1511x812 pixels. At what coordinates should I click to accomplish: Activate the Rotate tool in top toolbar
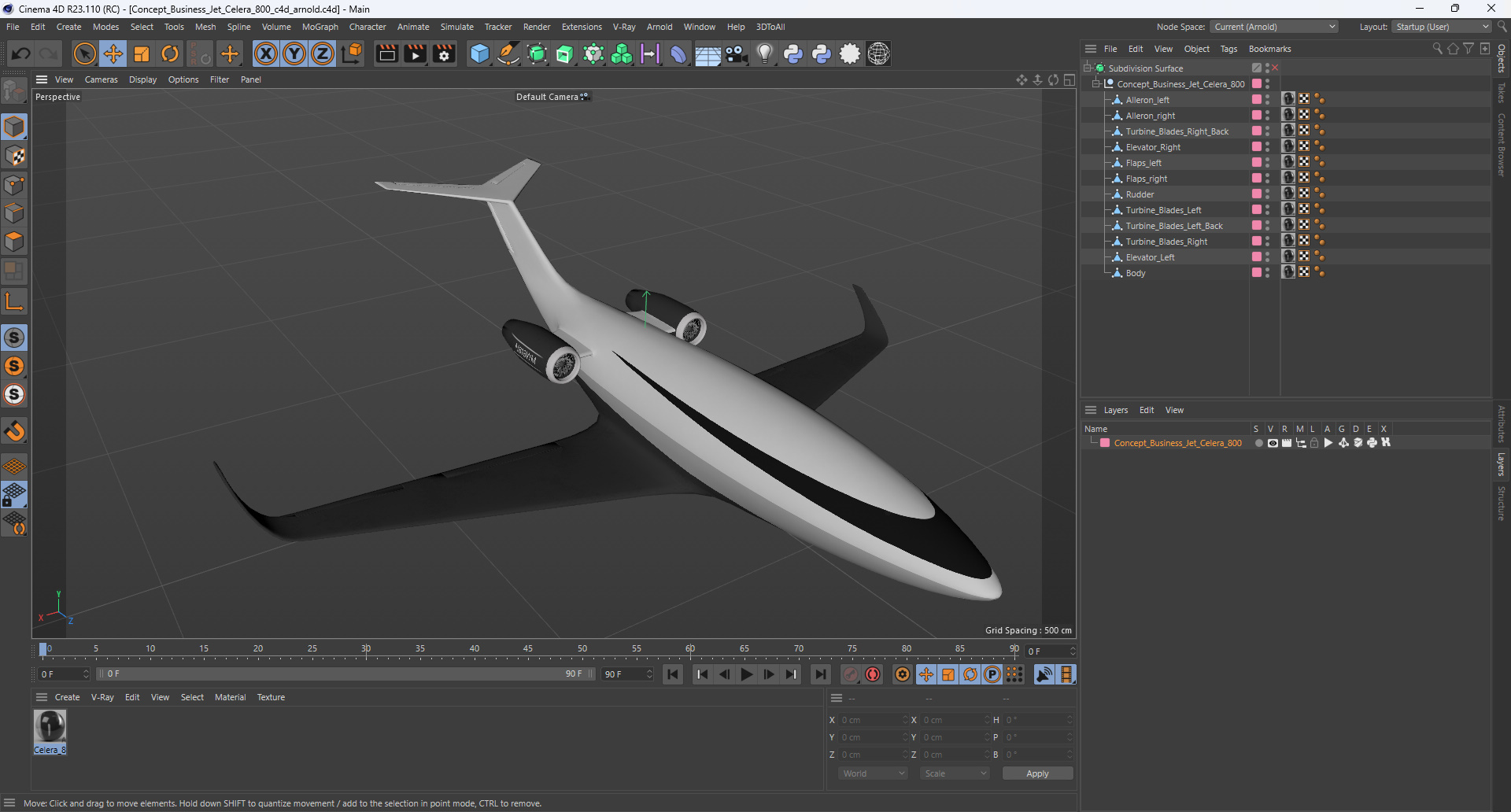point(170,54)
